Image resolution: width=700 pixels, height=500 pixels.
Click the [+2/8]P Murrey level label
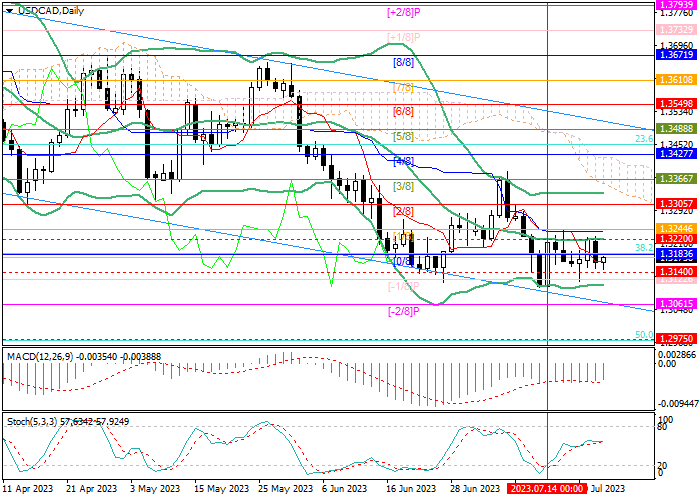404,12
